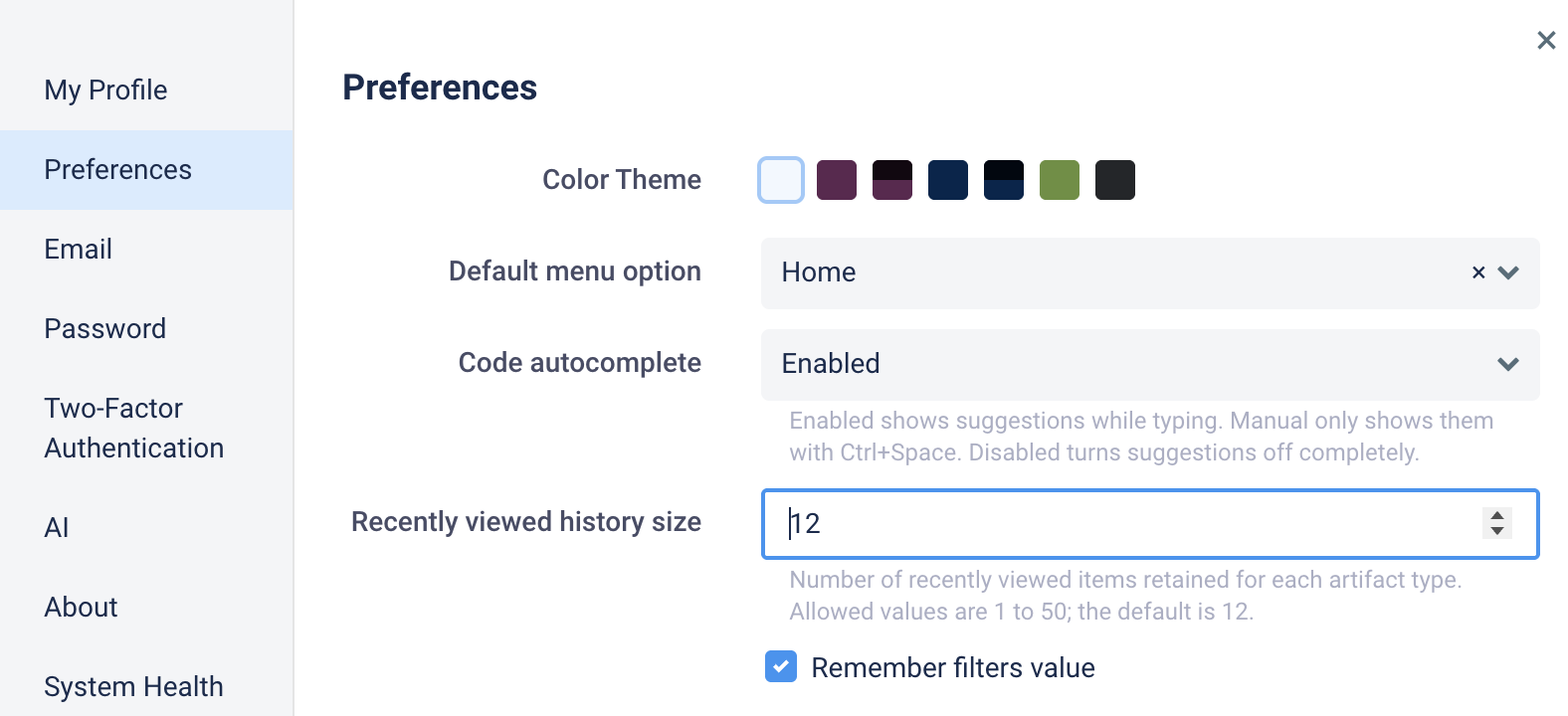Decrease history size with down stepper arrow
The width and height of the screenshot is (1568, 716).
click(x=1496, y=531)
